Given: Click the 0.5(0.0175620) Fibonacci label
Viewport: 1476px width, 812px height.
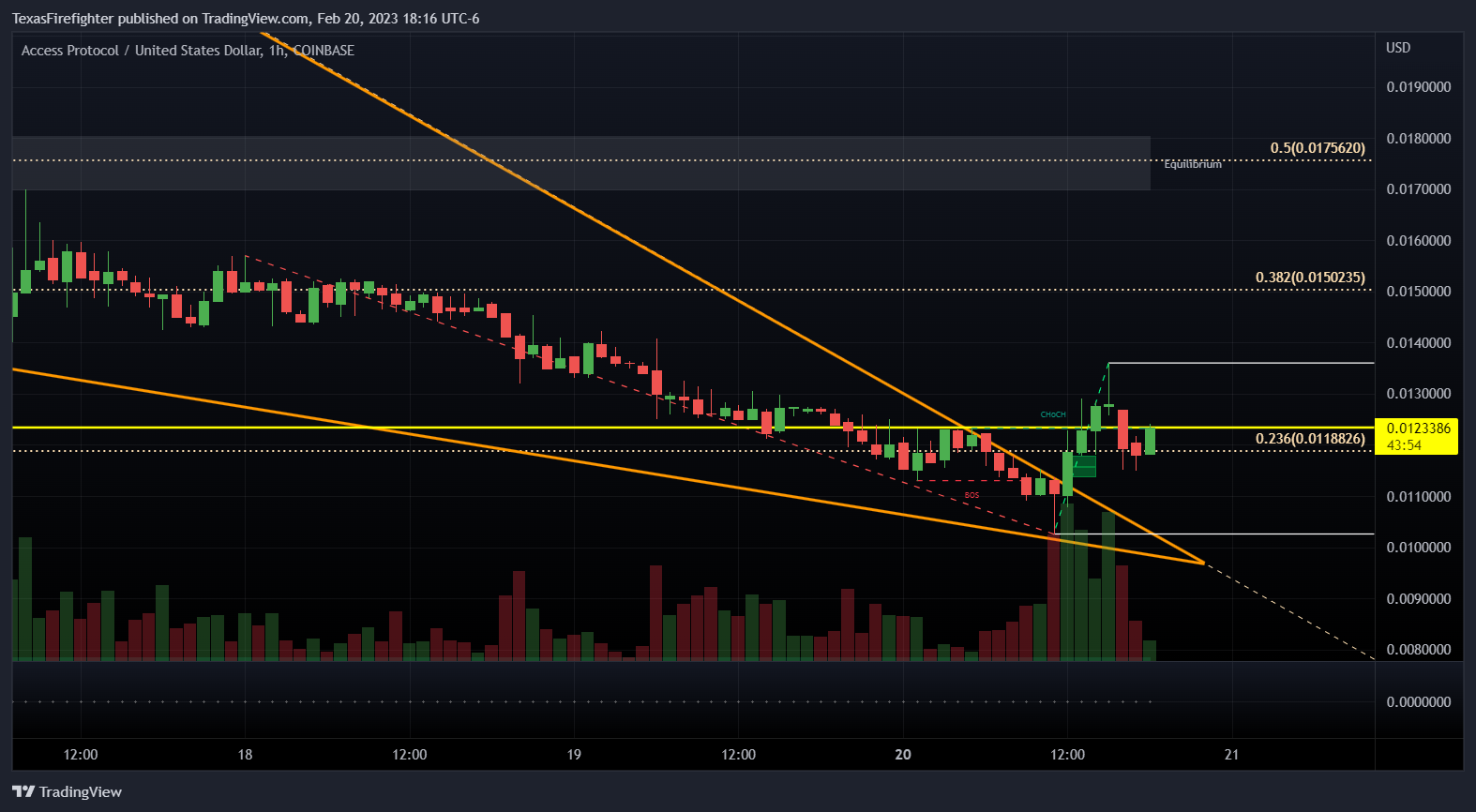Looking at the screenshot, I should click(x=1318, y=148).
